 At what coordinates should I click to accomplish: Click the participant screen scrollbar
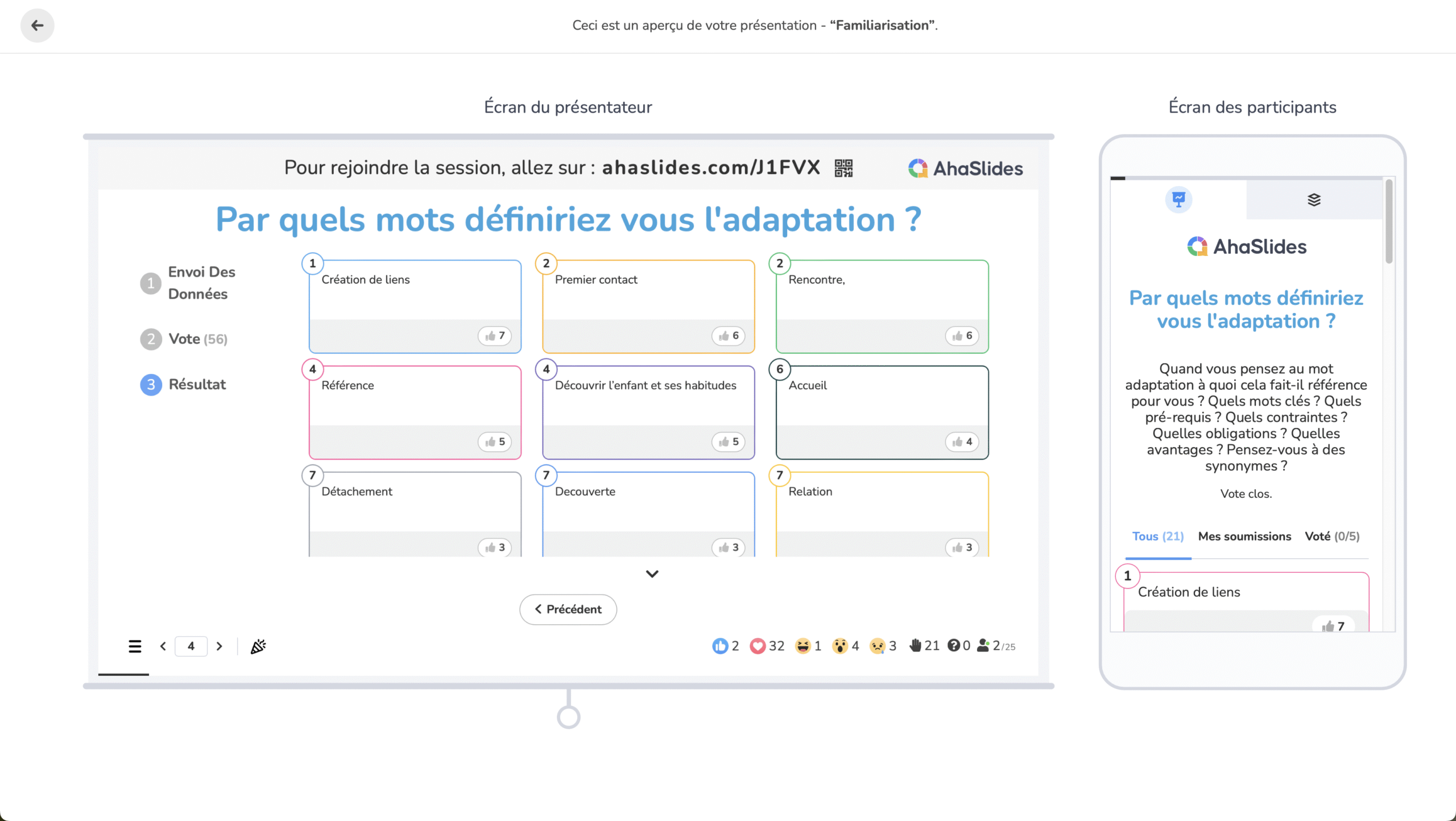click(1389, 222)
